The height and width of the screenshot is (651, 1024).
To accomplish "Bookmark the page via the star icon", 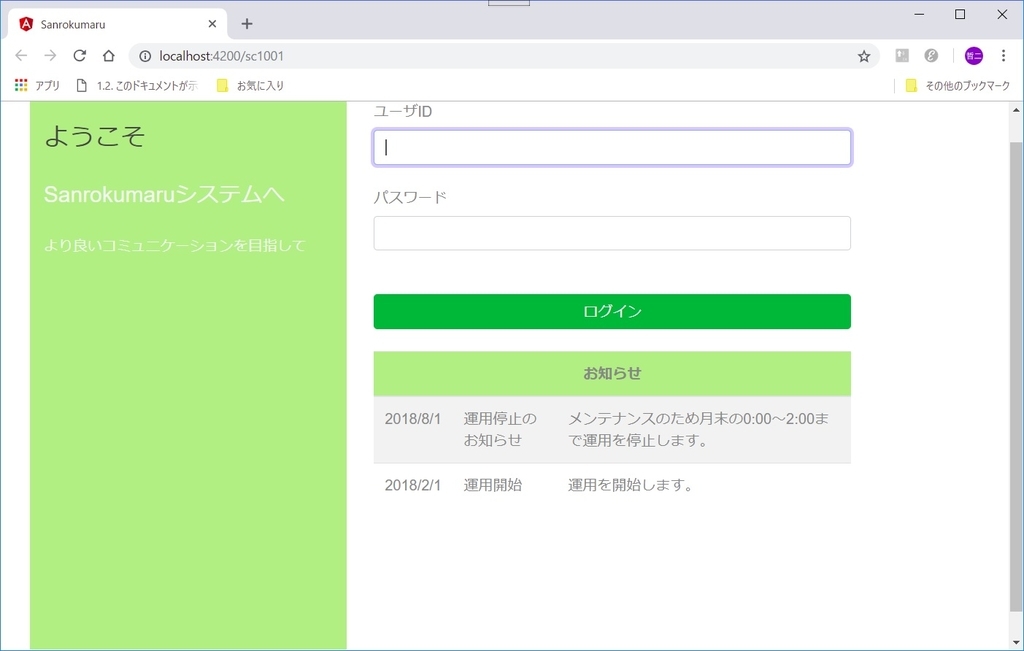I will [863, 56].
